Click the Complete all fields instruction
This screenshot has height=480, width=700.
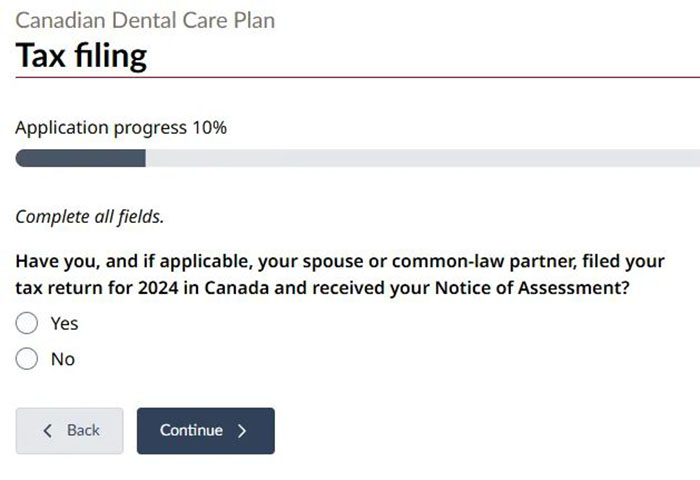89,216
